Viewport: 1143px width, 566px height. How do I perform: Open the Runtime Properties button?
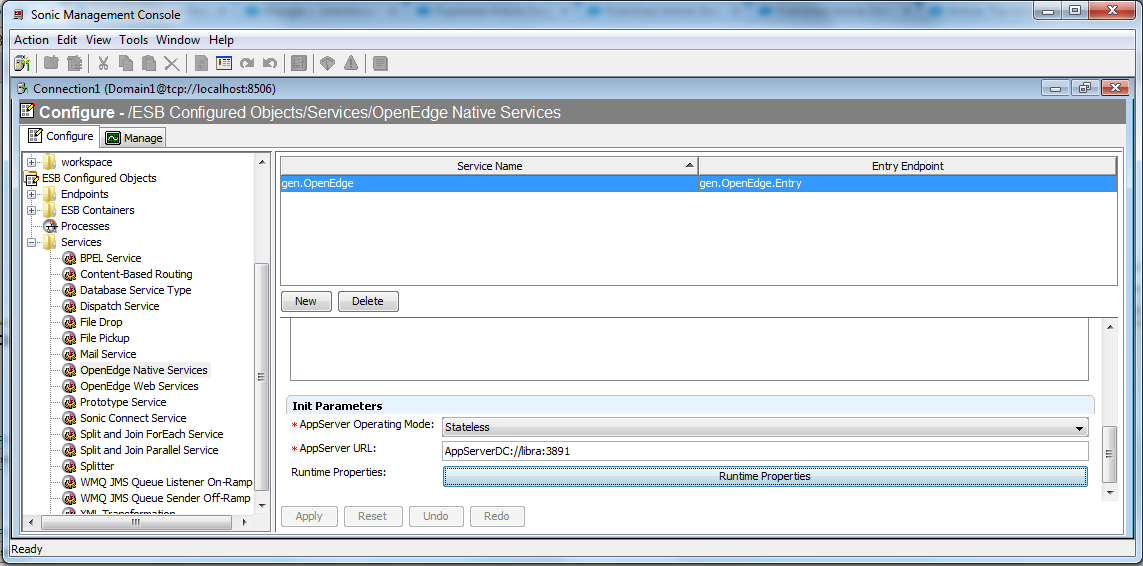coord(765,476)
